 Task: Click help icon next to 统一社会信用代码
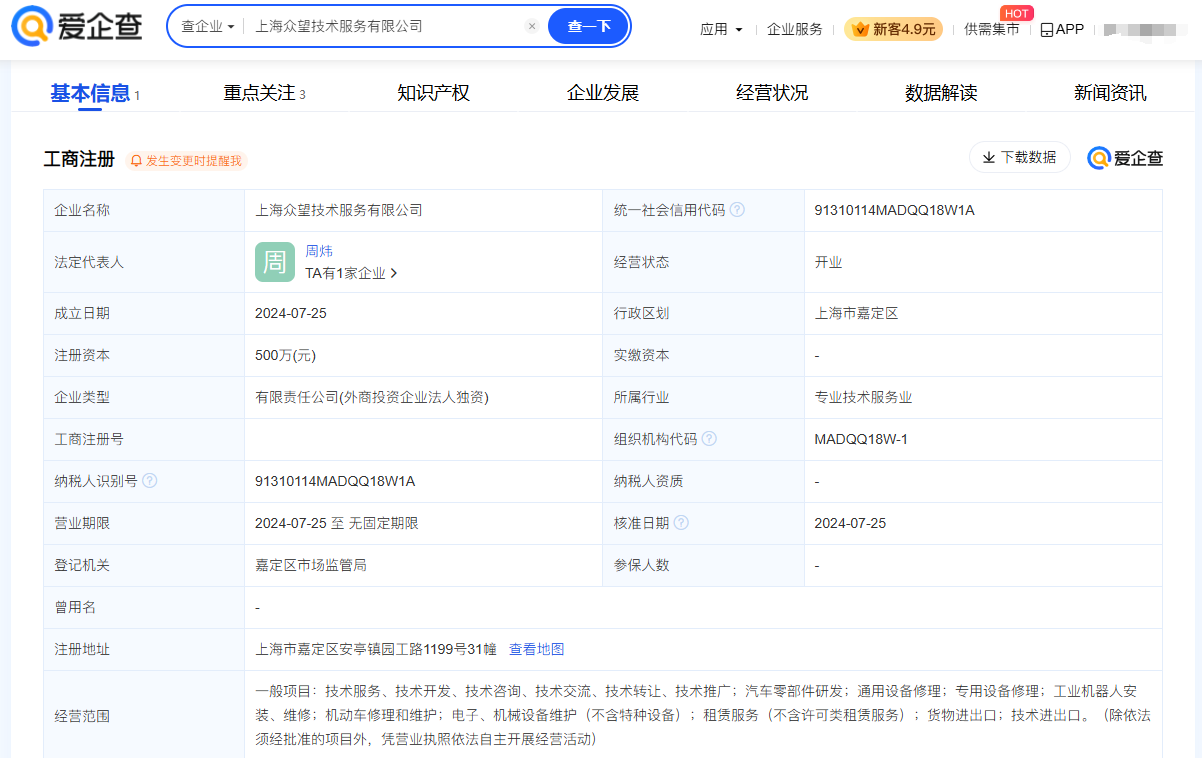(x=737, y=210)
